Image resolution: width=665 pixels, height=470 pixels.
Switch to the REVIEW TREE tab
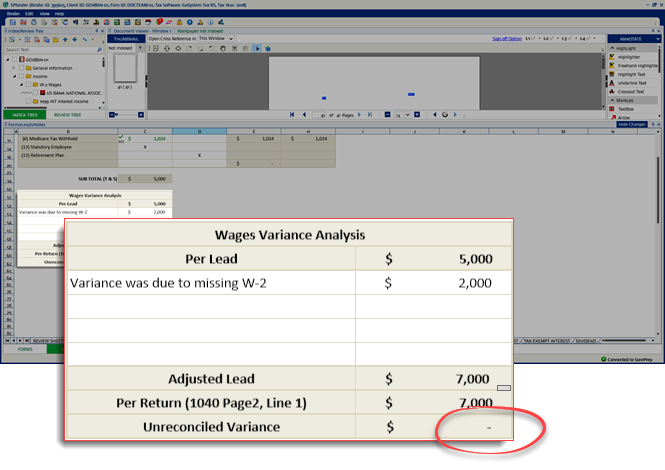[67, 115]
